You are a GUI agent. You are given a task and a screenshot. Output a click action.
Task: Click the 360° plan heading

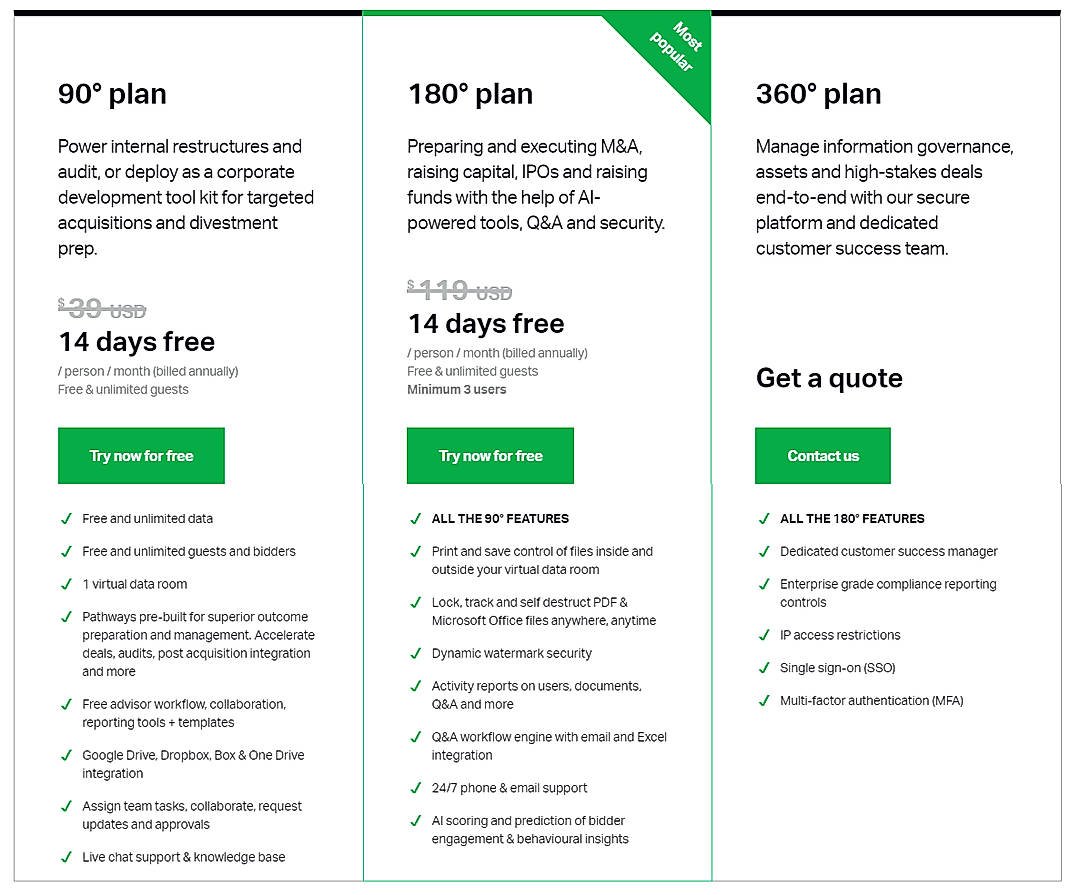tap(818, 93)
